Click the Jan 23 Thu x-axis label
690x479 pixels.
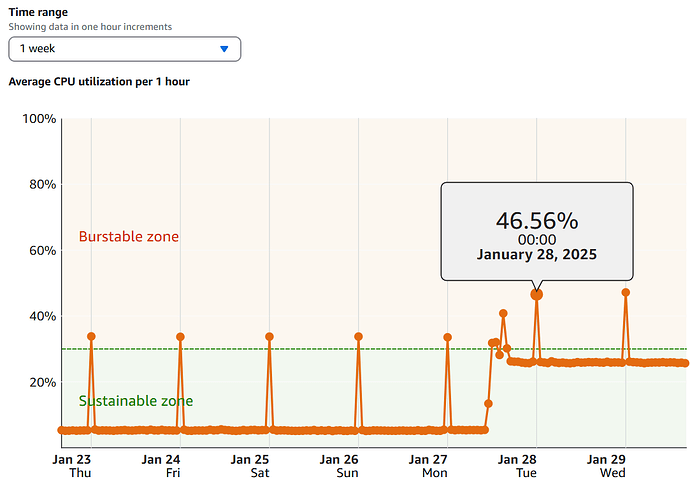pyautogui.click(x=72, y=466)
